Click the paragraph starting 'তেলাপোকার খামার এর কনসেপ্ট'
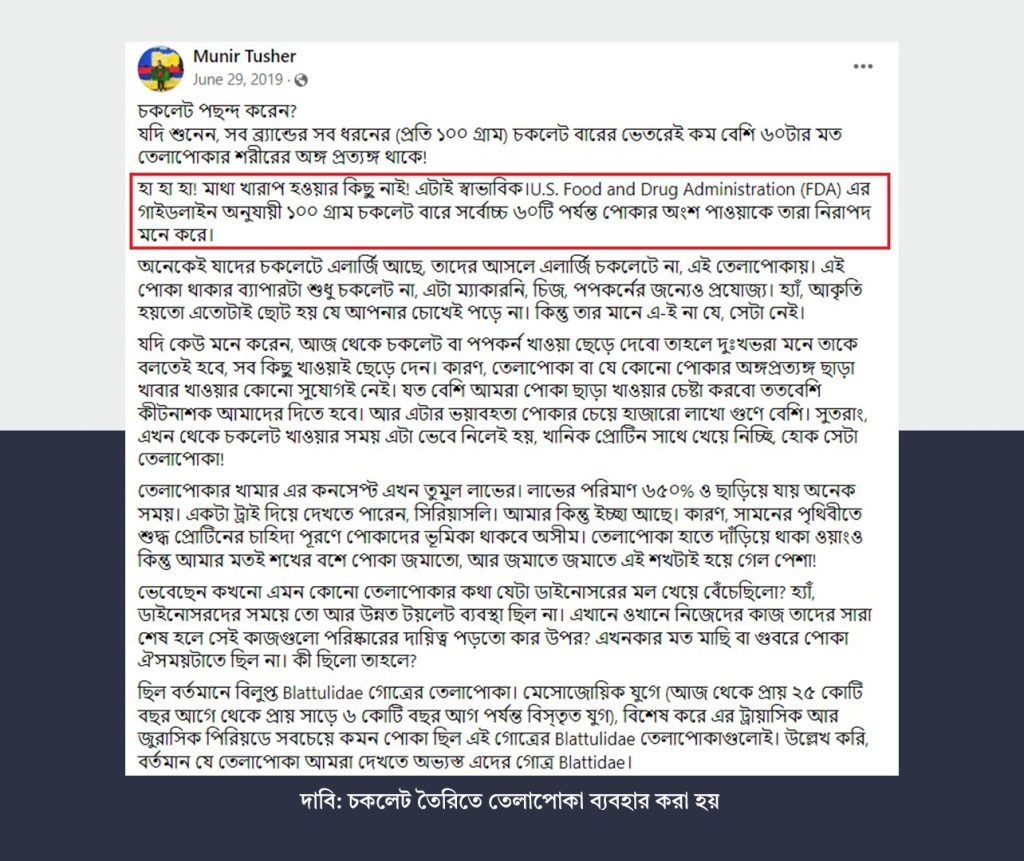This screenshot has height=861, width=1024. (x=500, y=525)
